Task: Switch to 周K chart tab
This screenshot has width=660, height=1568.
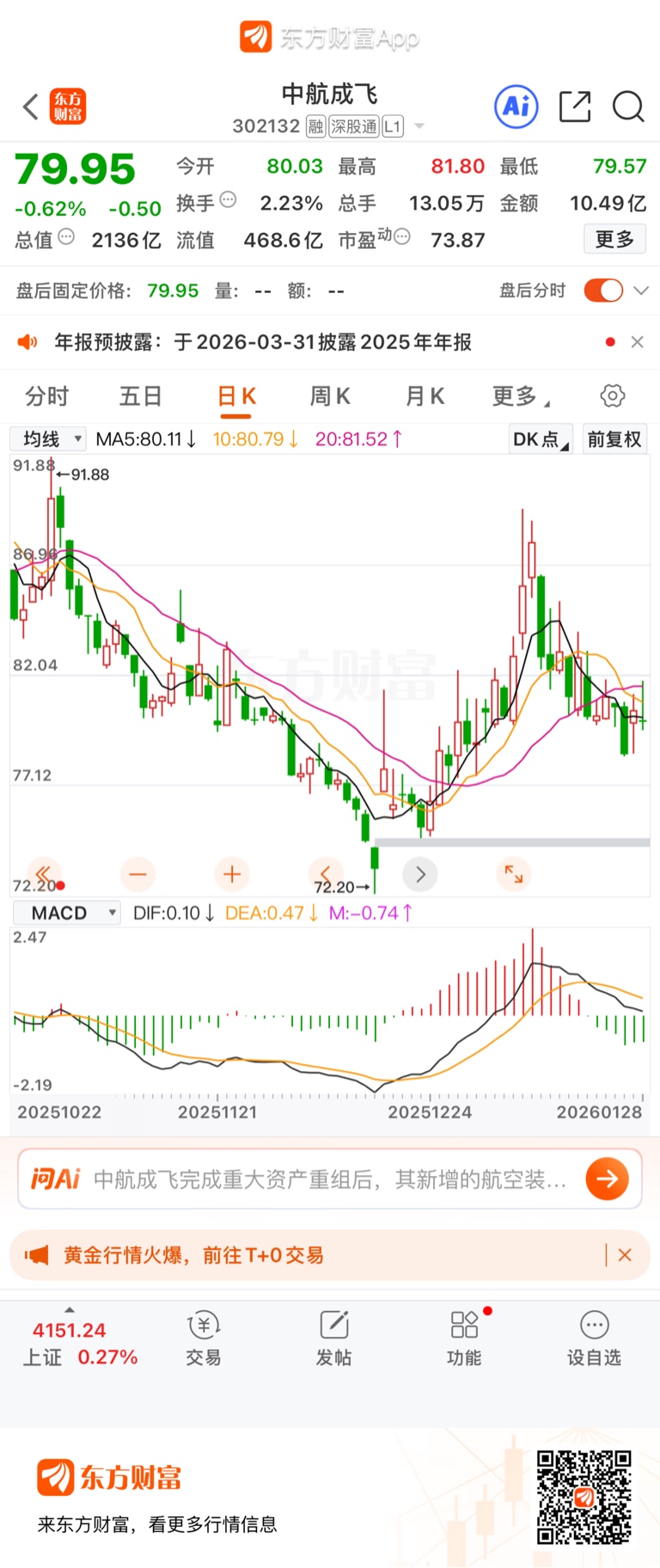Action: point(330,396)
